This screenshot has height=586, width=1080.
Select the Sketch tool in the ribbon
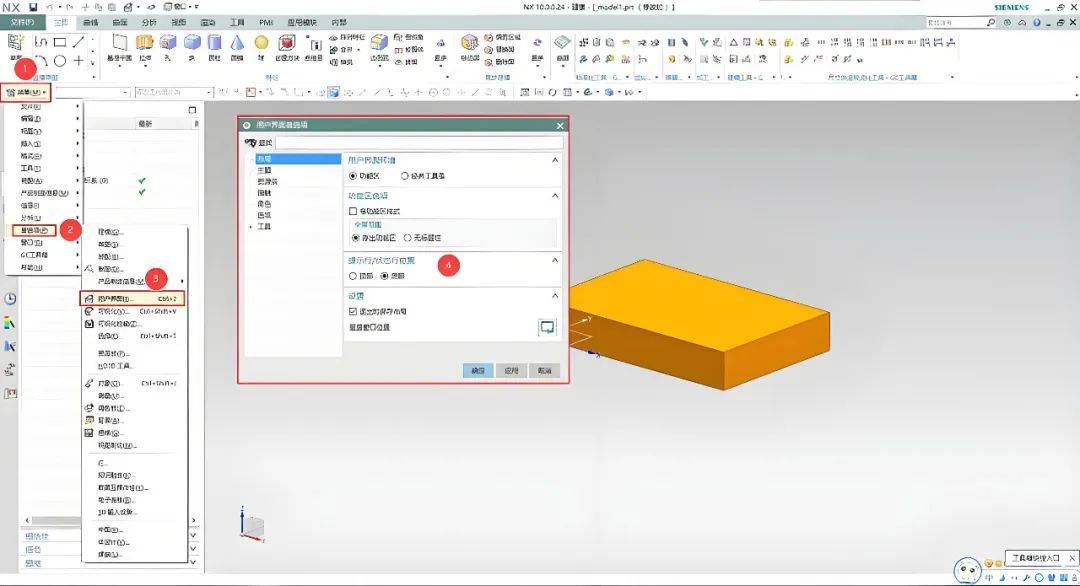click(16, 42)
